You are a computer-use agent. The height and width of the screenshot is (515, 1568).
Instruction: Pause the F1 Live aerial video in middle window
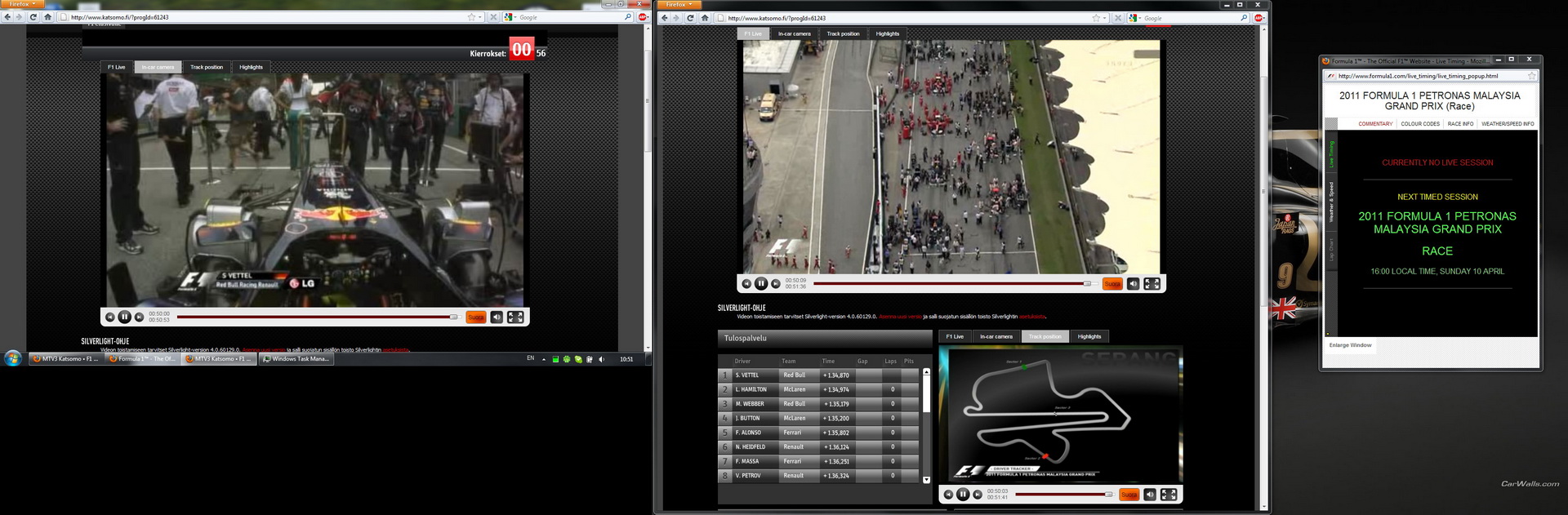click(x=760, y=283)
